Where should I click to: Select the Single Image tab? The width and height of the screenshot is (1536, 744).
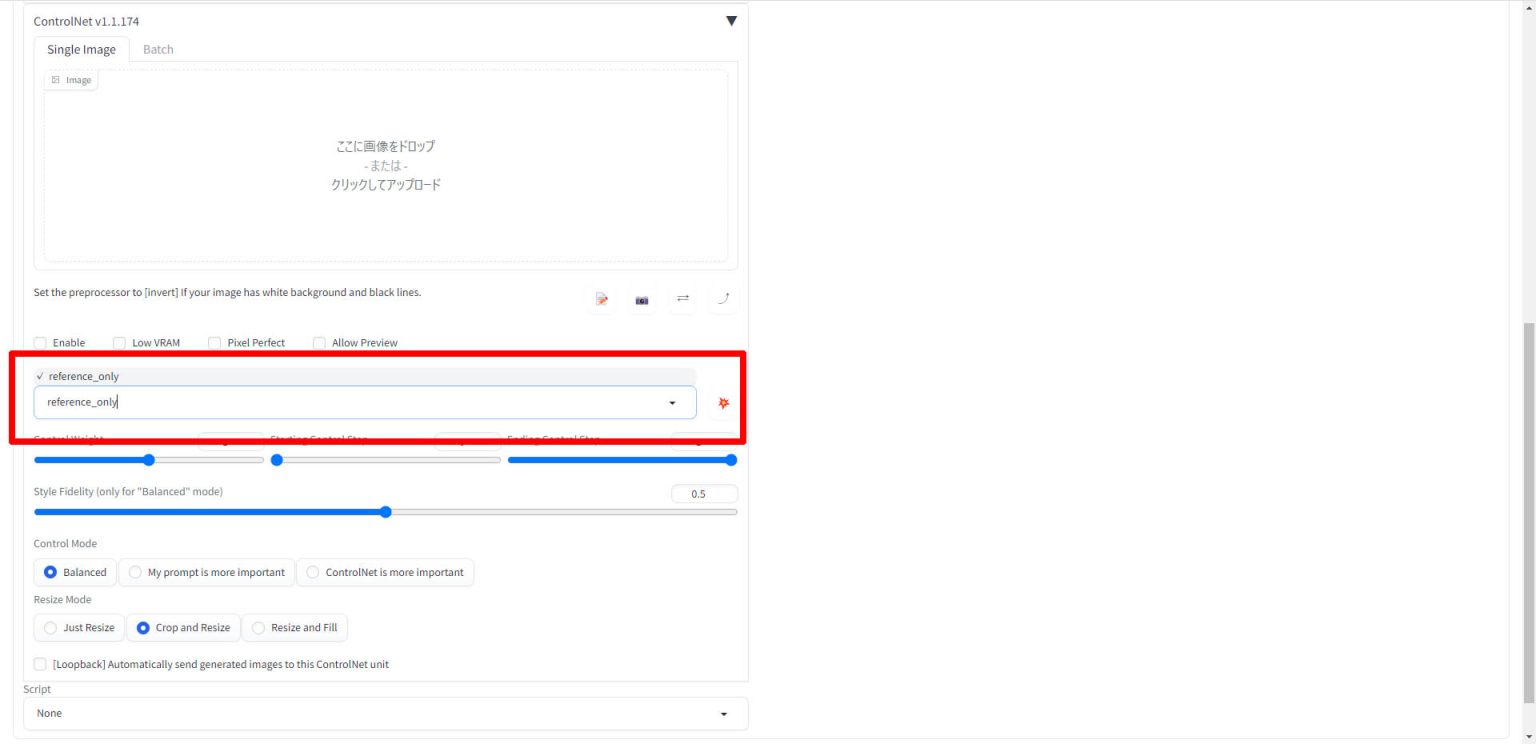click(x=81, y=50)
